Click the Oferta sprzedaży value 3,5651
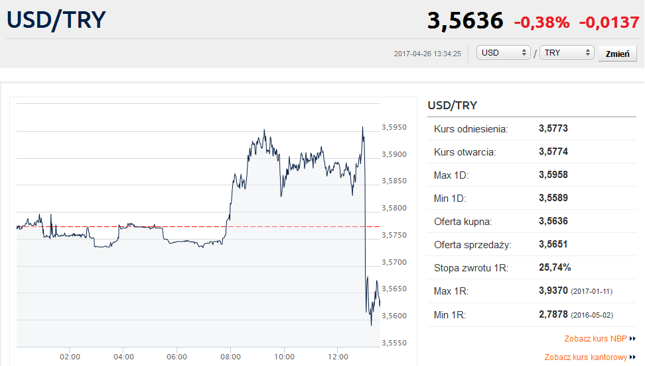Screen dimensions: 645x366 coord(553,244)
